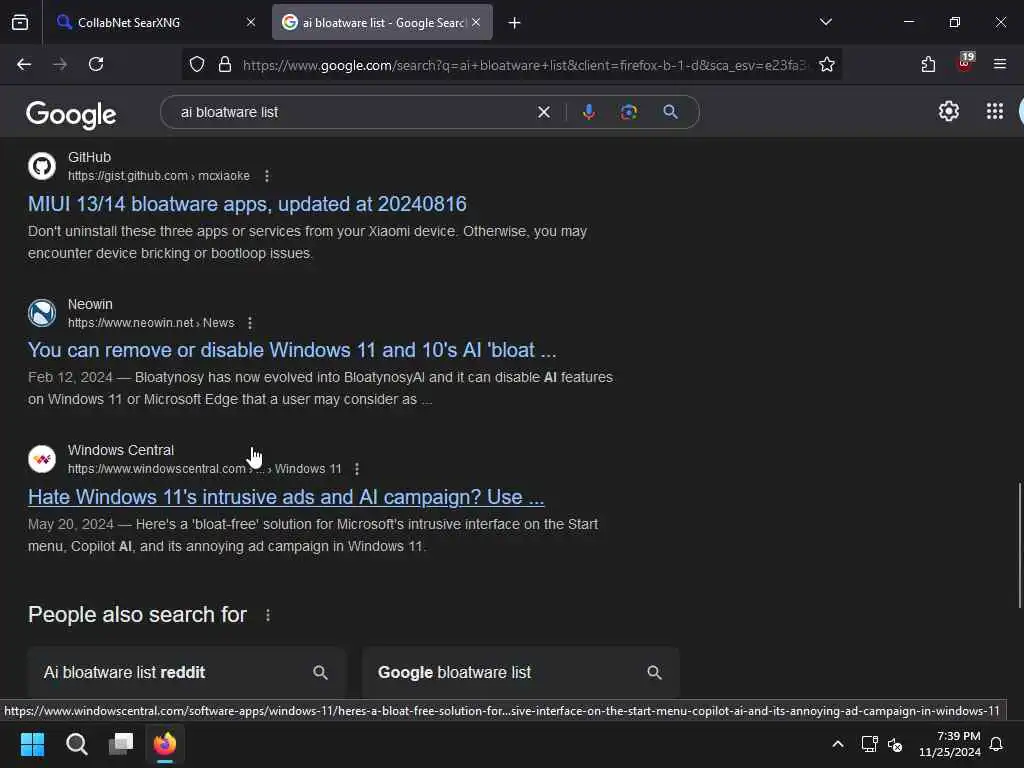Open the Windows Start menu
This screenshot has height=768, width=1024.
click(x=32, y=744)
